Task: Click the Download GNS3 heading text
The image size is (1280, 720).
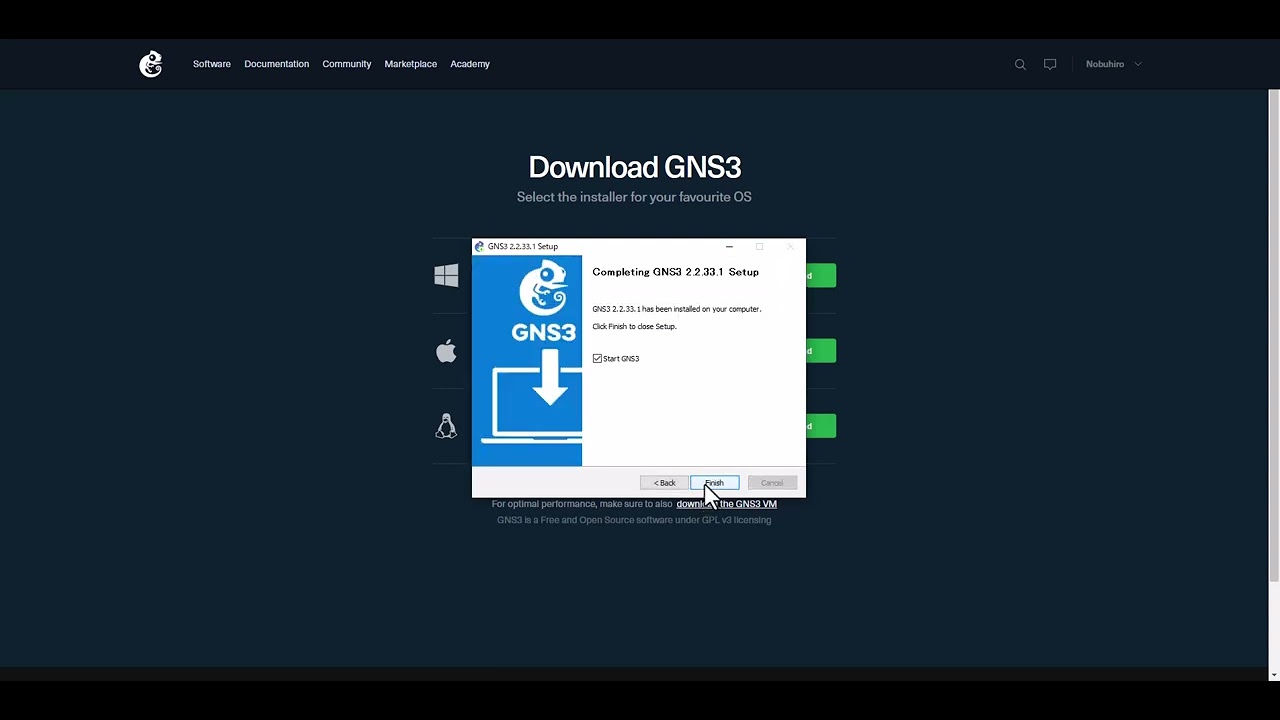Action: click(x=634, y=167)
